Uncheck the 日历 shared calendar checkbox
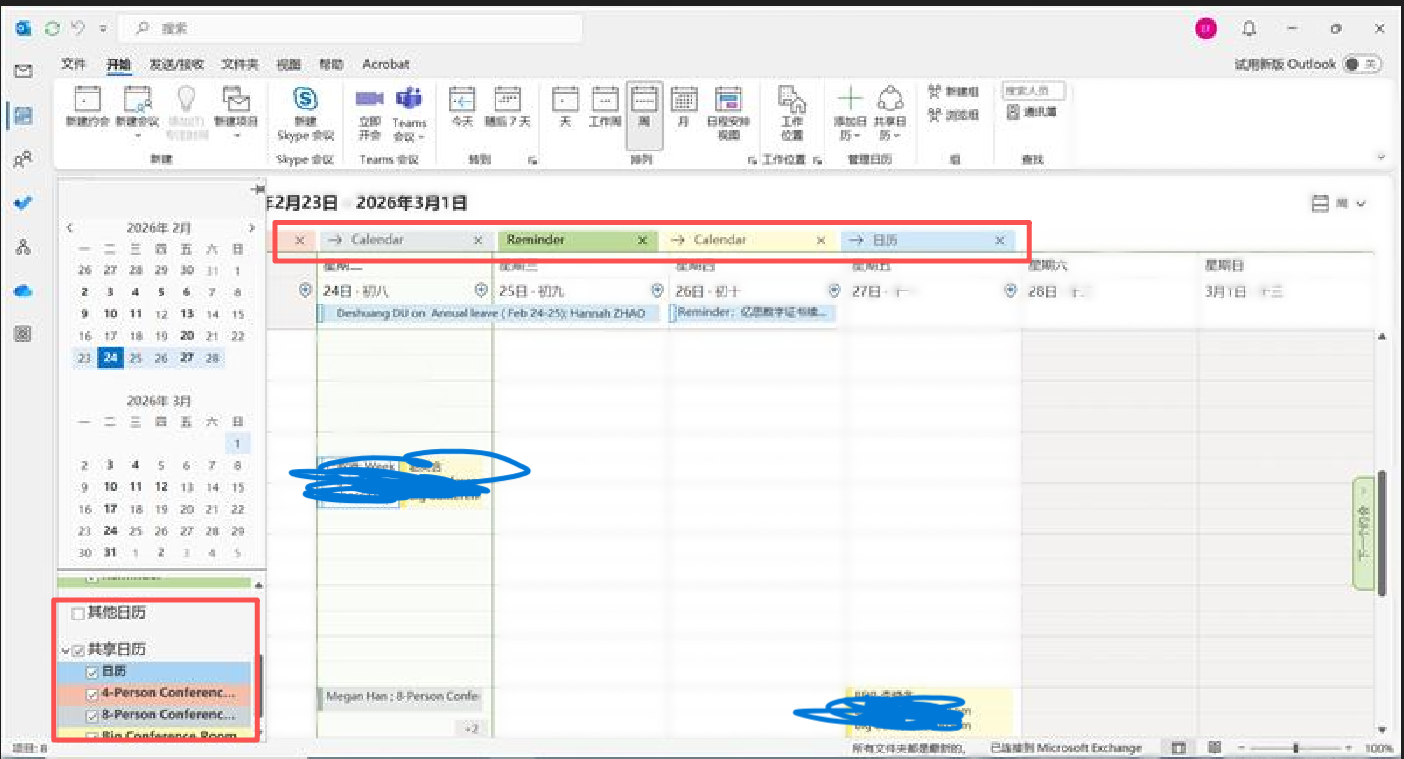The width and height of the screenshot is (1404, 759). coord(92,672)
